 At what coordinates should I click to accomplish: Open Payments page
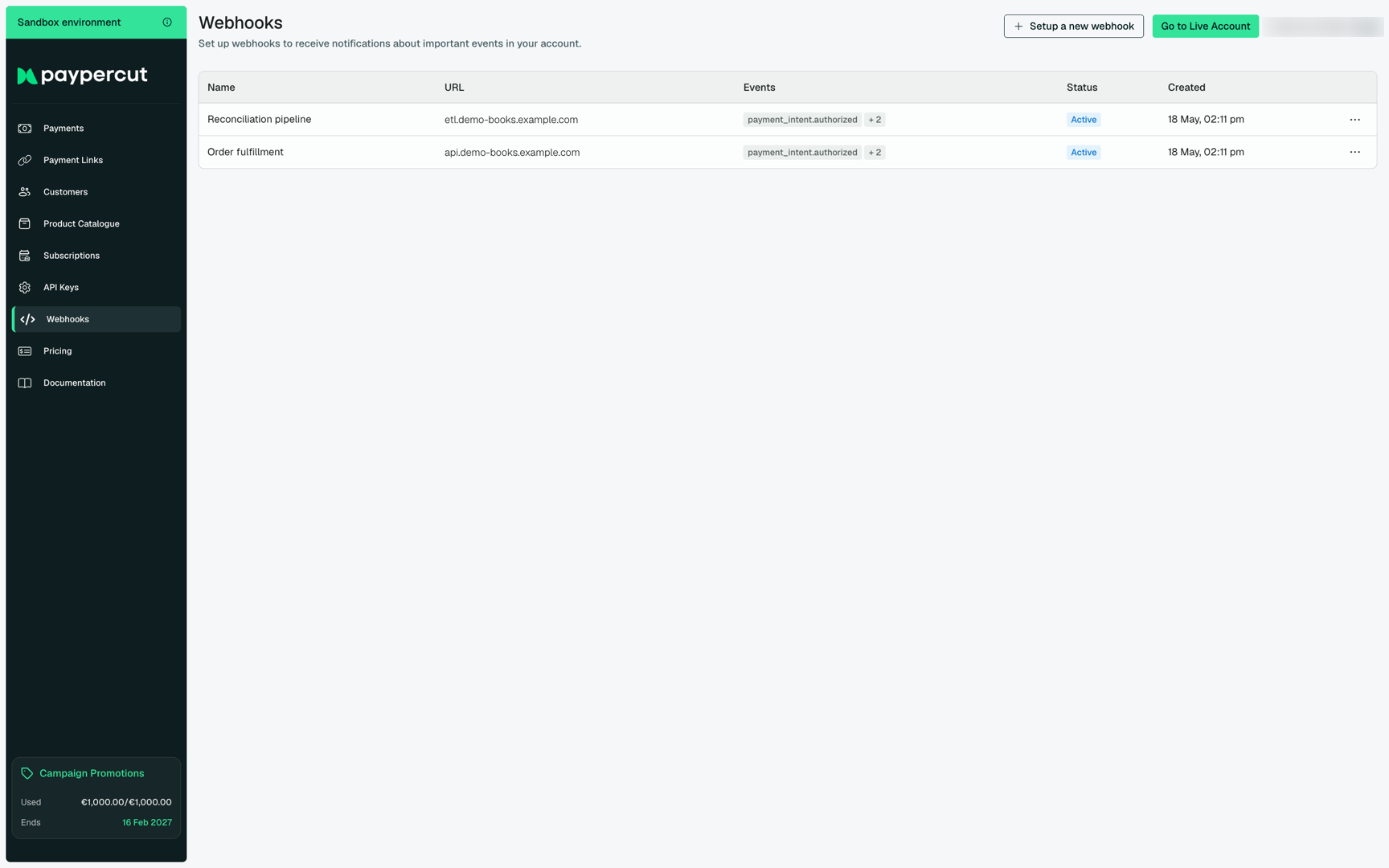point(96,129)
